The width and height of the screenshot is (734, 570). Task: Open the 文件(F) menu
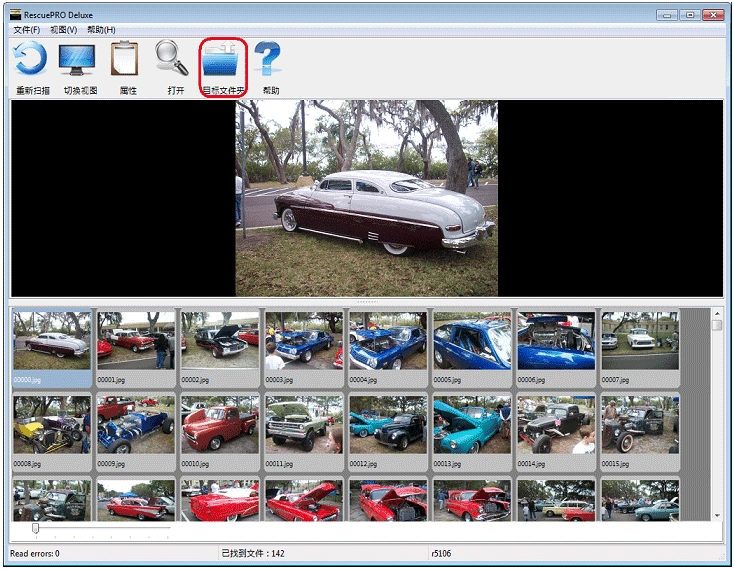click(x=27, y=30)
